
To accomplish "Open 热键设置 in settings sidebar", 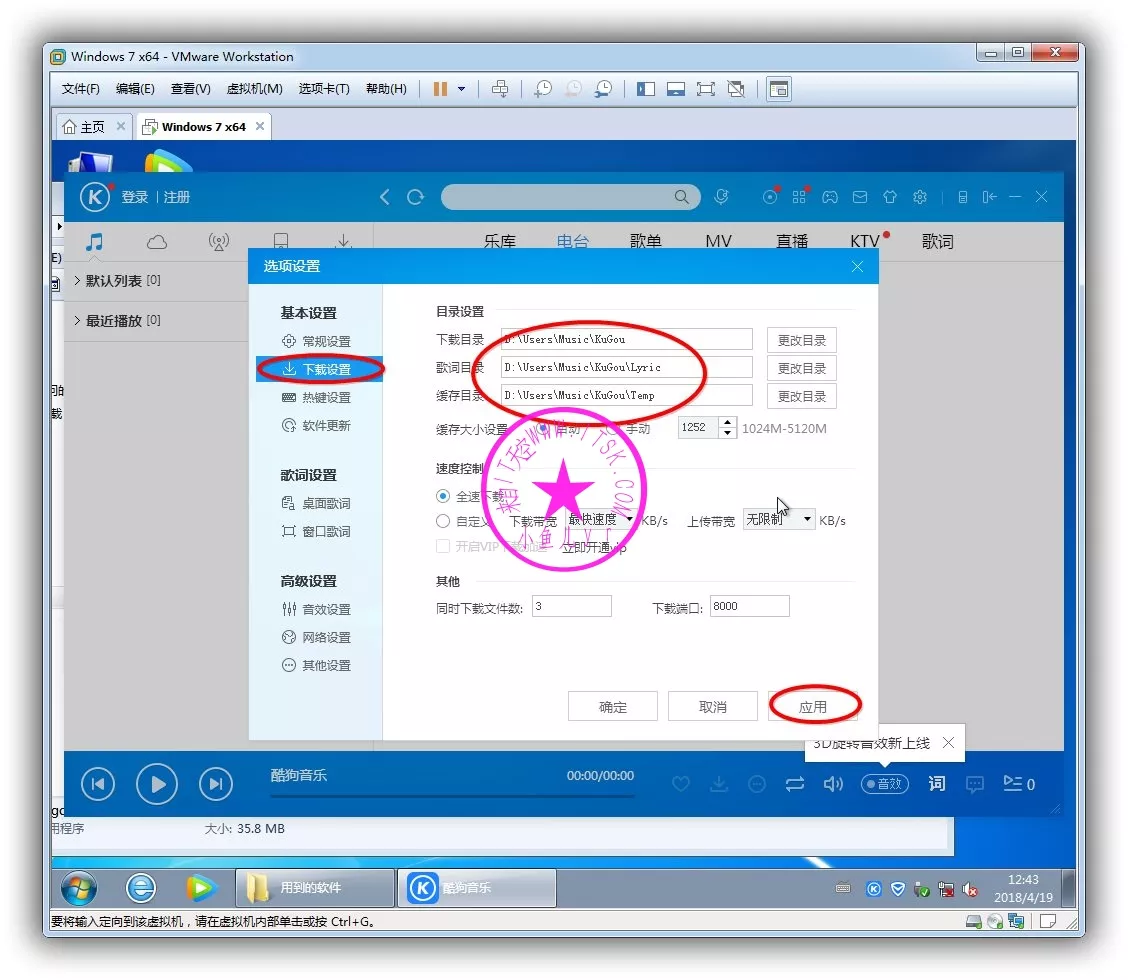I will (326, 398).
